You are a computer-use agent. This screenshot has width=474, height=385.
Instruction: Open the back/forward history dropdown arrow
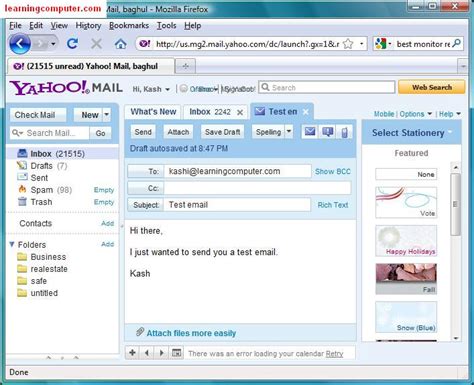53,44
